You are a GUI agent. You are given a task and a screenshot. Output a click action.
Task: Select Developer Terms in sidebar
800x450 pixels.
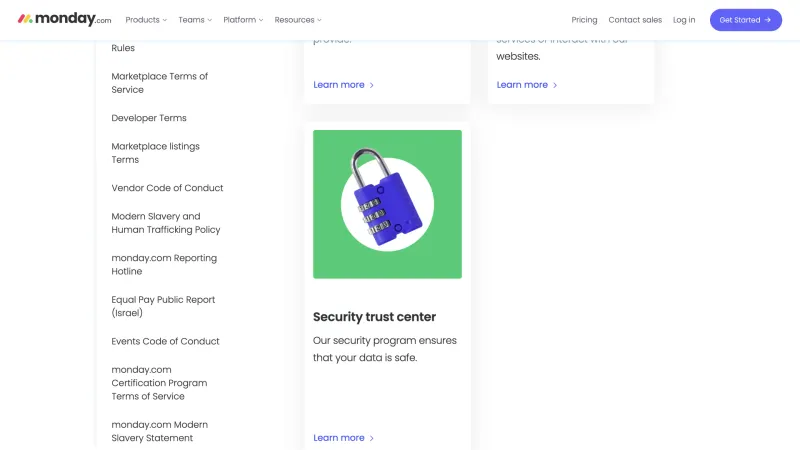pyautogui.click(x=149, y=118)
